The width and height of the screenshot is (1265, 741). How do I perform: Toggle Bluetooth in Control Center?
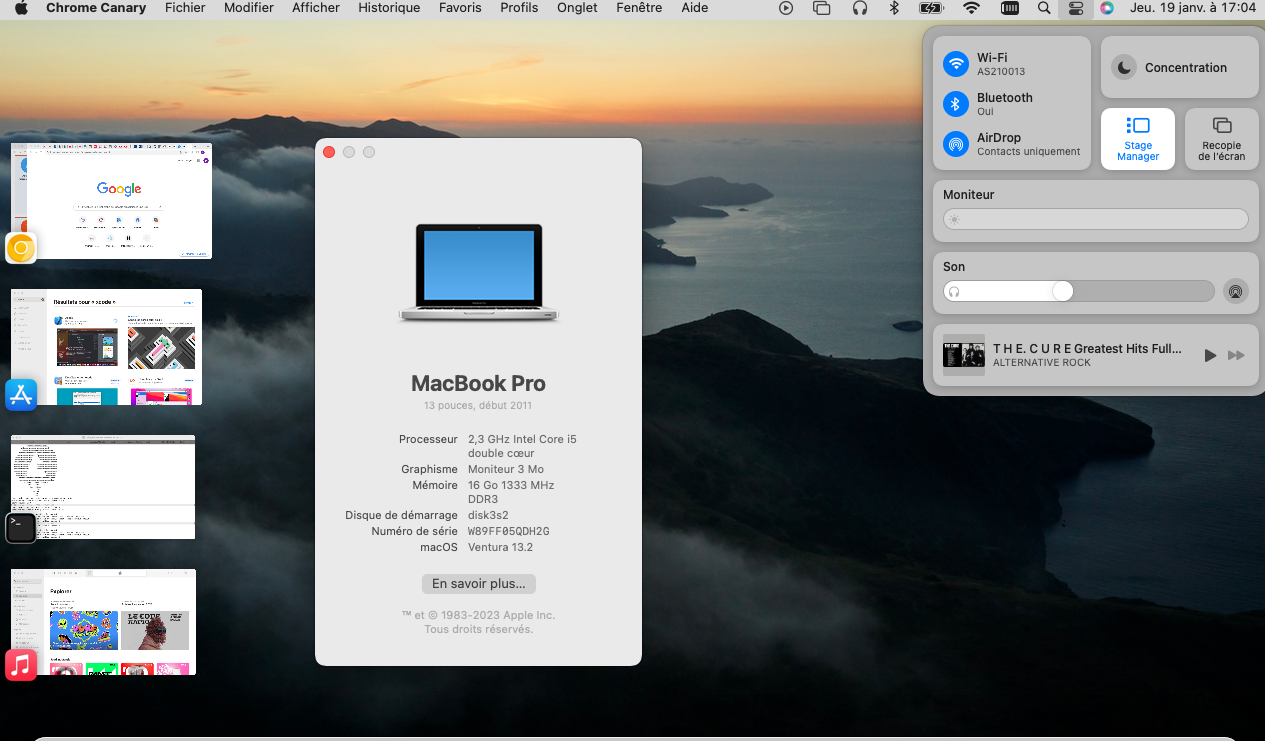click(x=957, y=104)
